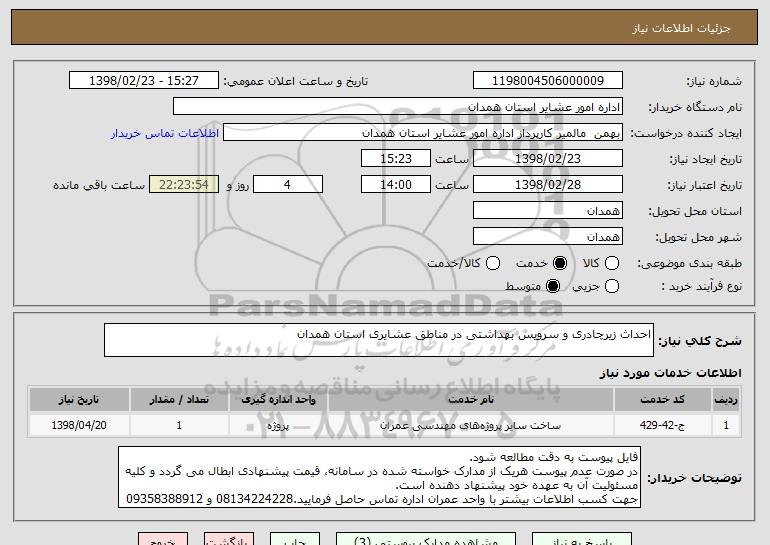
Task: Click the اطلاعات خدمات مورد نیاز heading
Action: pos(670,373)
